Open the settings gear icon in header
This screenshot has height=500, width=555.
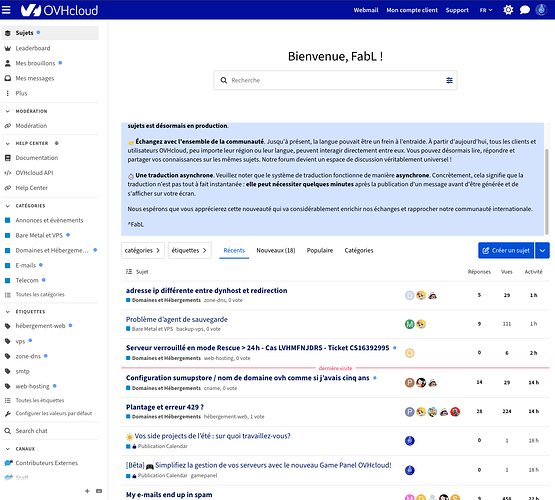(508, 10)
